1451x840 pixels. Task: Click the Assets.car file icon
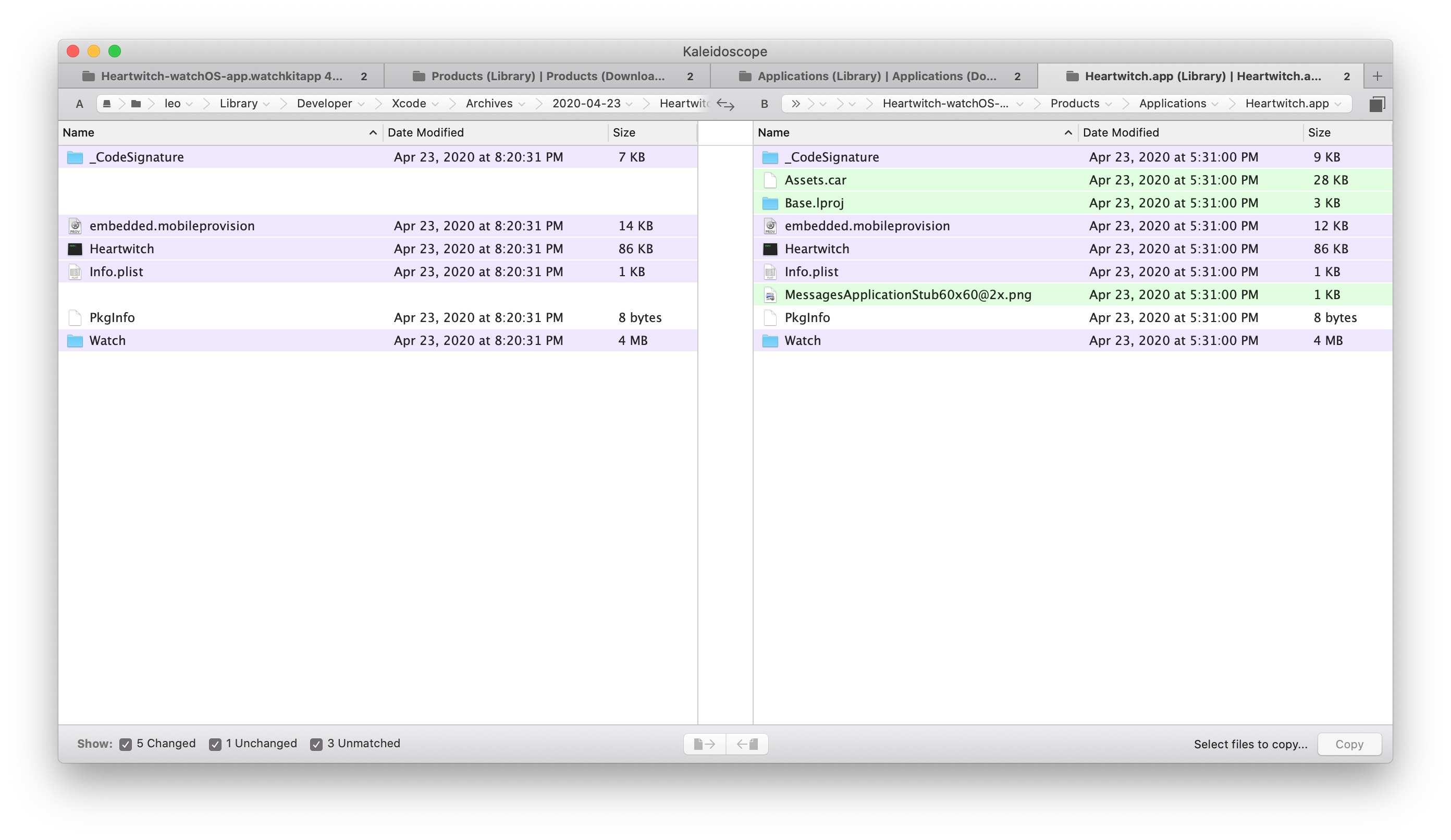[x=770, y=180]
